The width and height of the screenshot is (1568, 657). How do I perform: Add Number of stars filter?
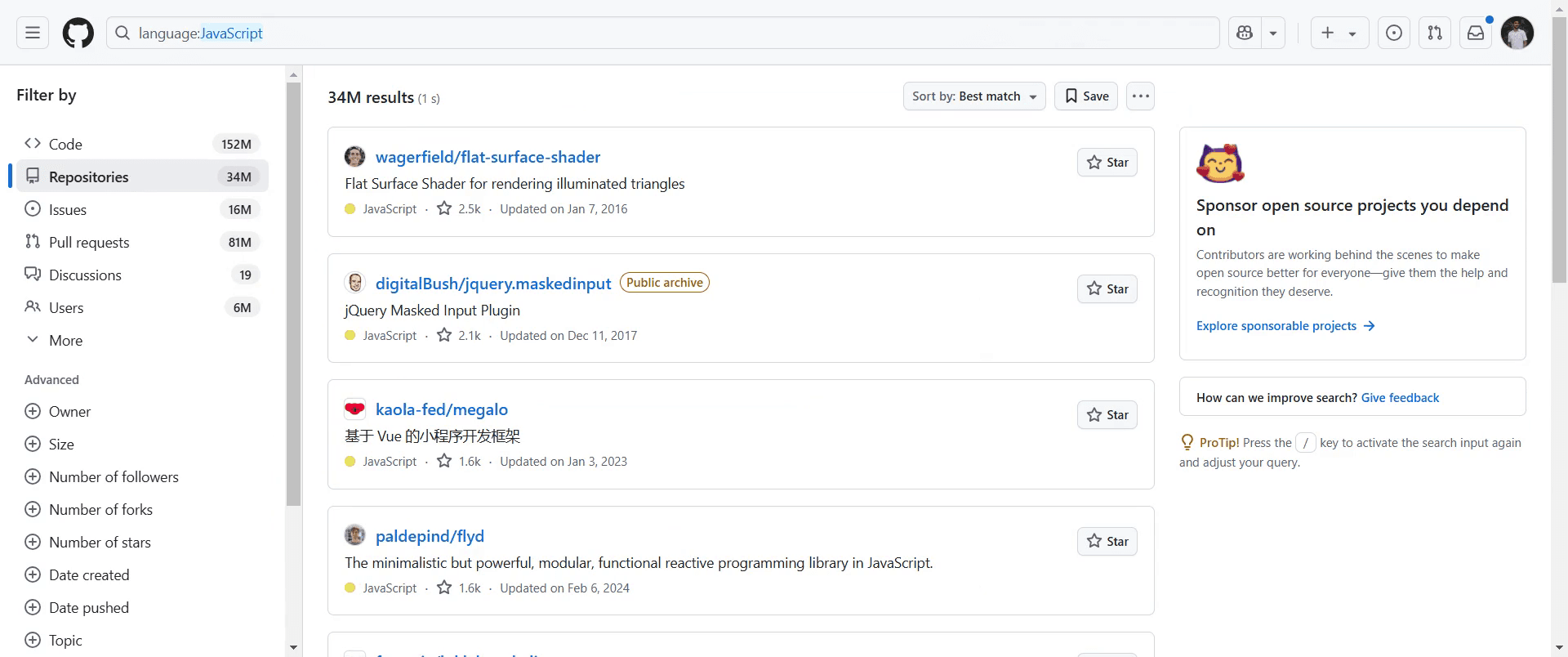tap(142, 542)
